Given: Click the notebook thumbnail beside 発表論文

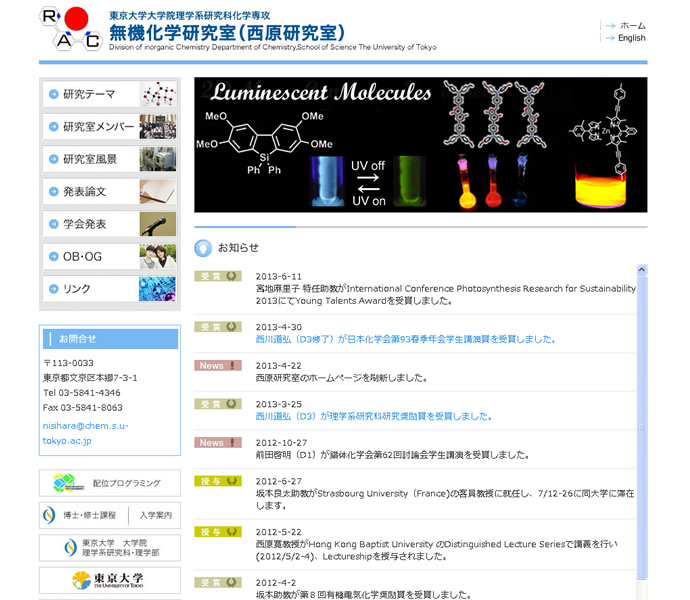Looking at the screenshot, I should 158,191.
